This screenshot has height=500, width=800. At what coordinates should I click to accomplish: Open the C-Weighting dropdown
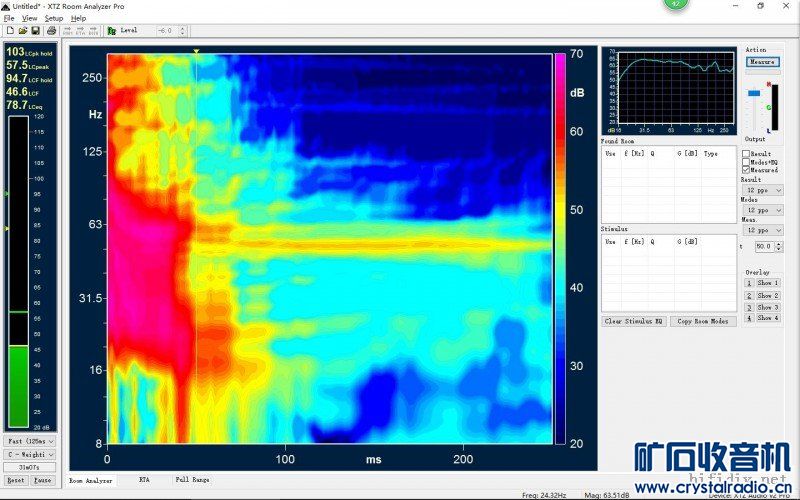click(x=32, y=453)
